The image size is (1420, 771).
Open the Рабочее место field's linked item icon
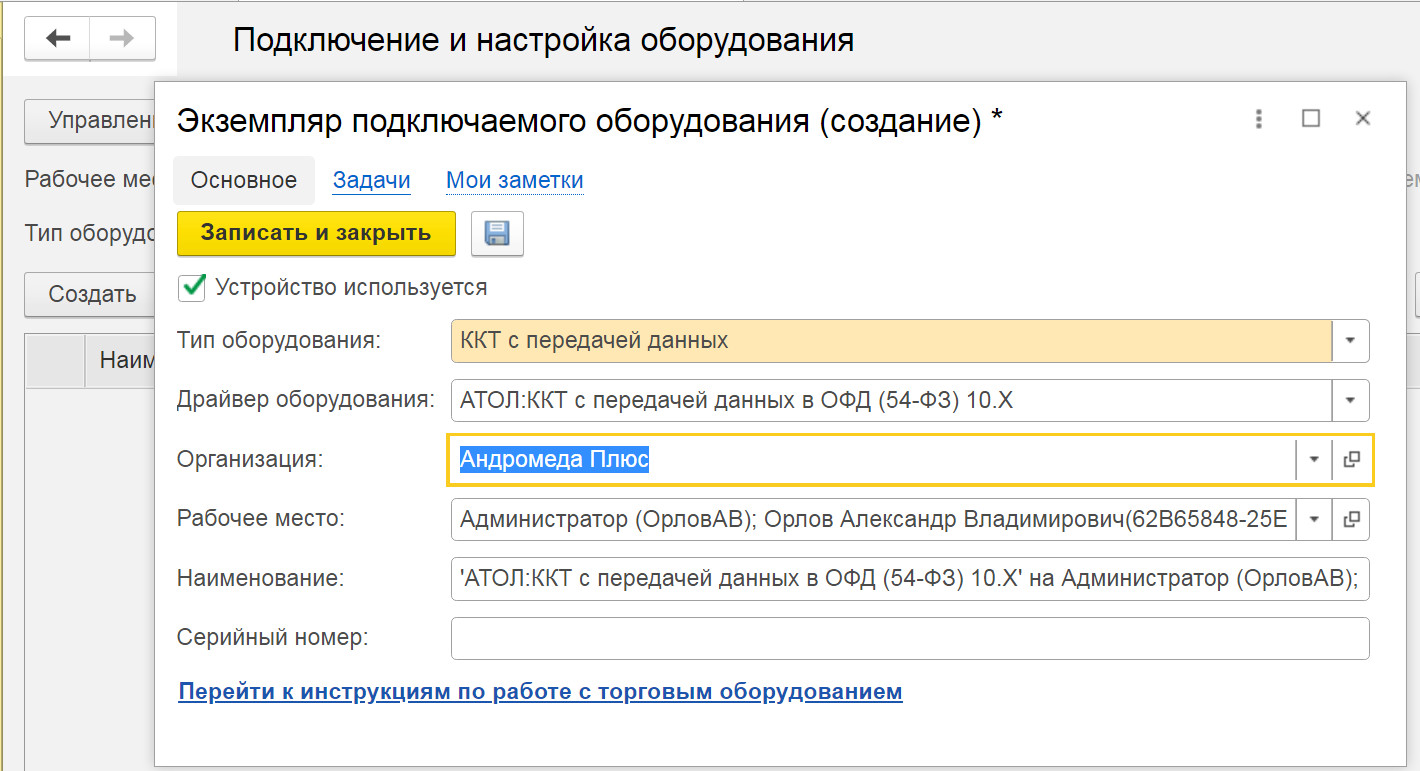click(x=1351, y=519)
